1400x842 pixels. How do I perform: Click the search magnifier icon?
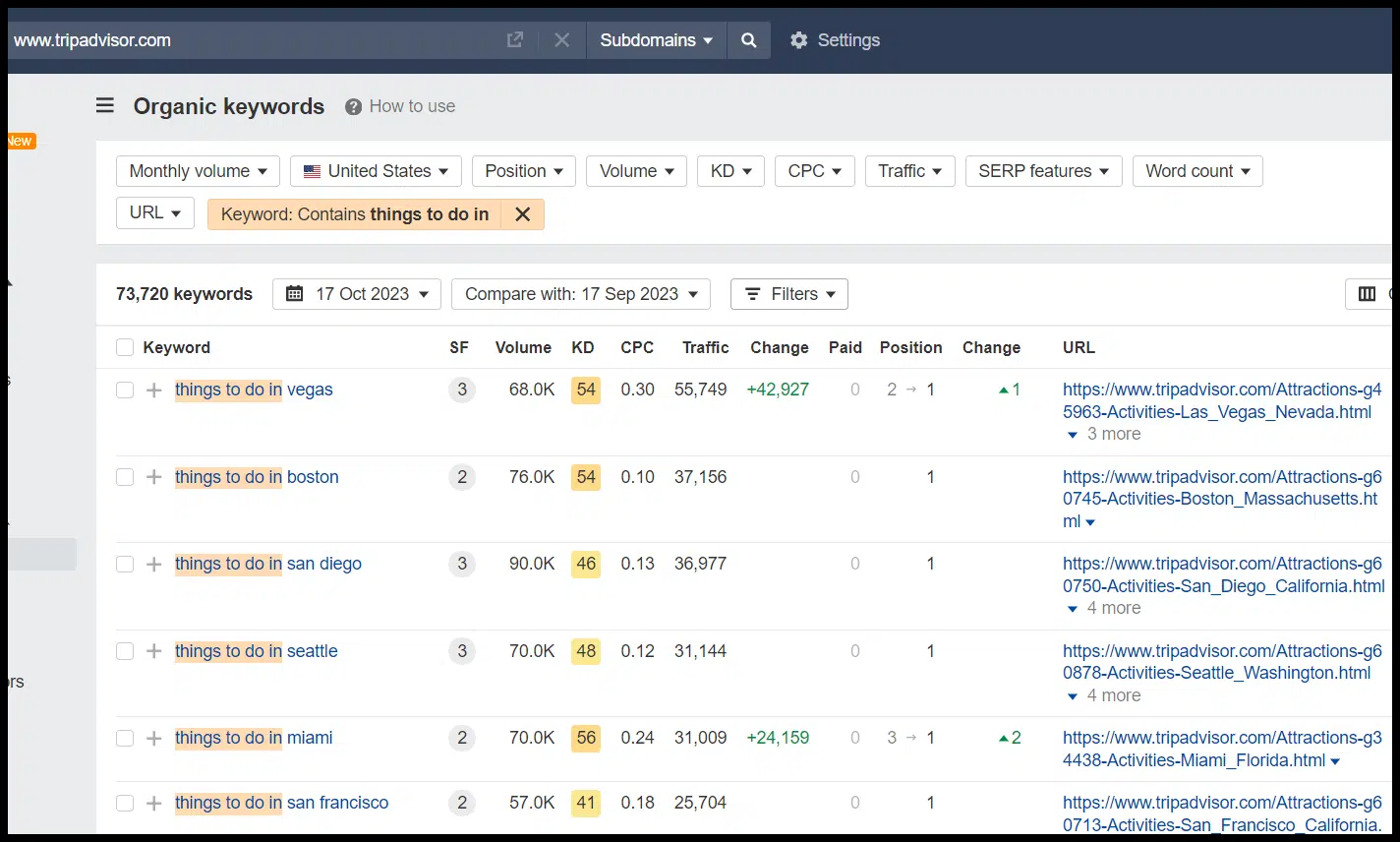(x=748, y=40)
